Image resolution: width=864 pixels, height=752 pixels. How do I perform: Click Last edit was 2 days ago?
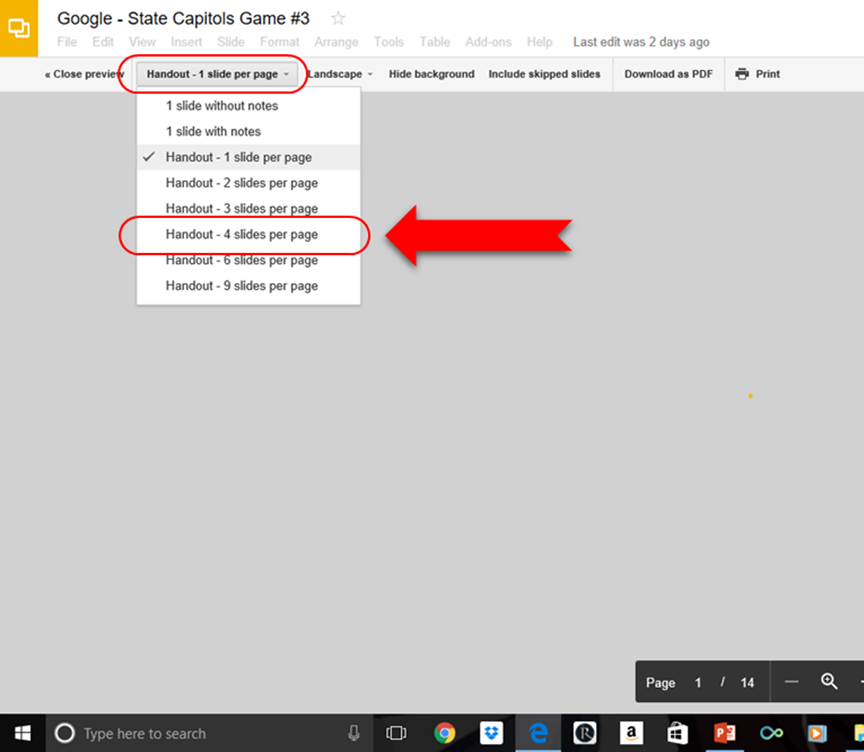coord(641,42)
